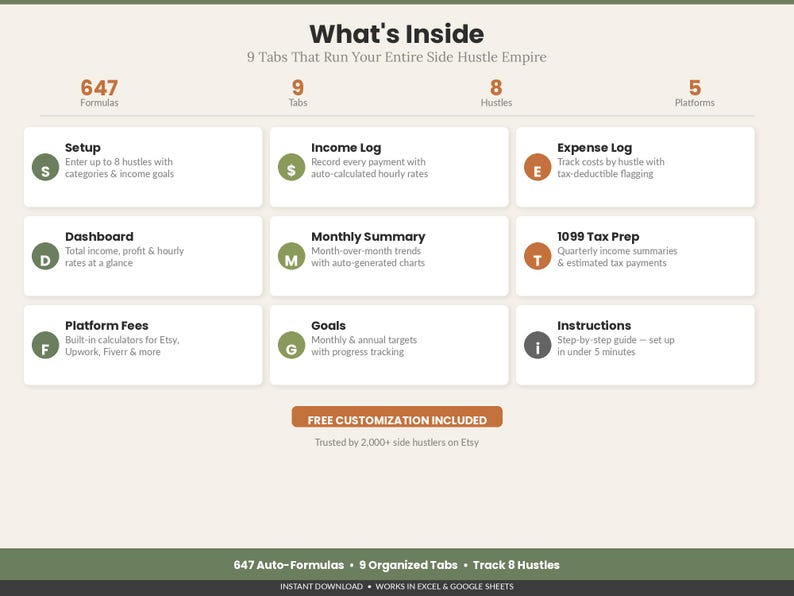Click the 647 Auto-Formulas footer banner text

tap(289, 565)
